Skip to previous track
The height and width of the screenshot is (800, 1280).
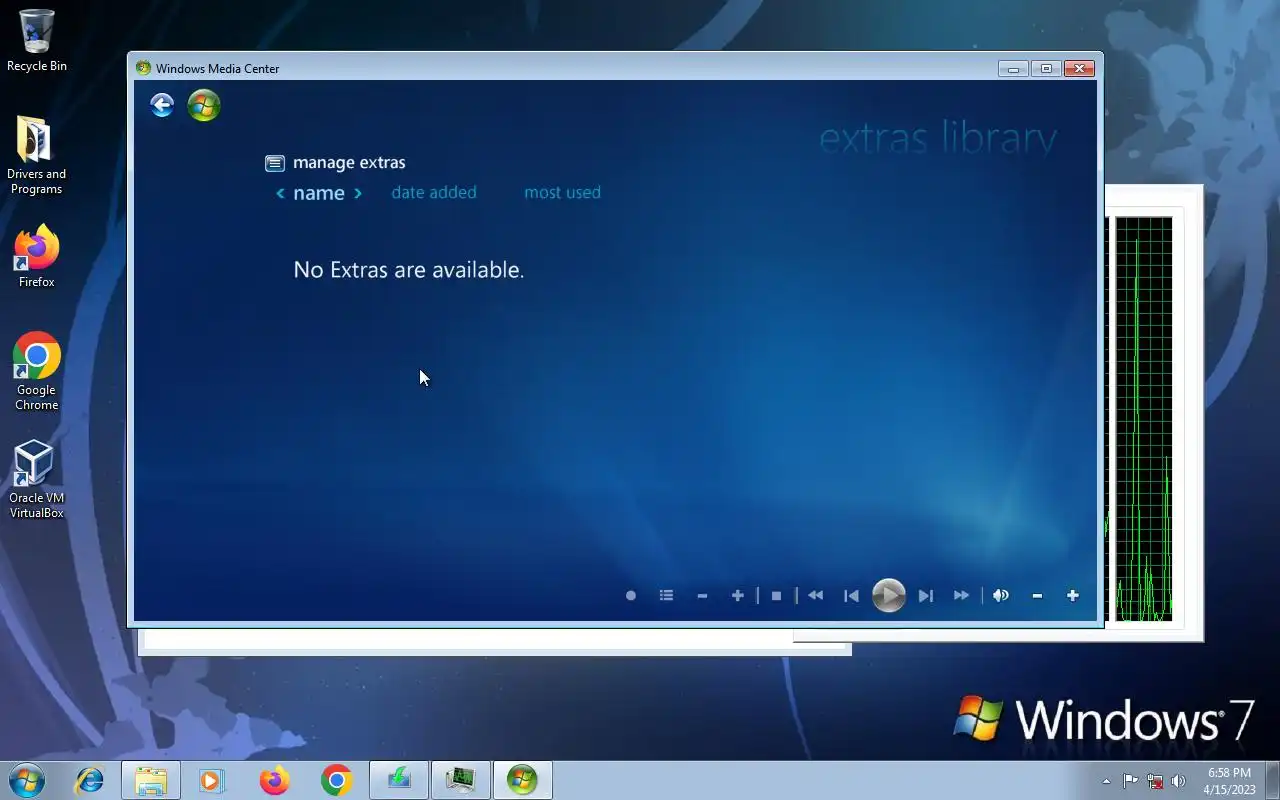[x=851, y=595]
